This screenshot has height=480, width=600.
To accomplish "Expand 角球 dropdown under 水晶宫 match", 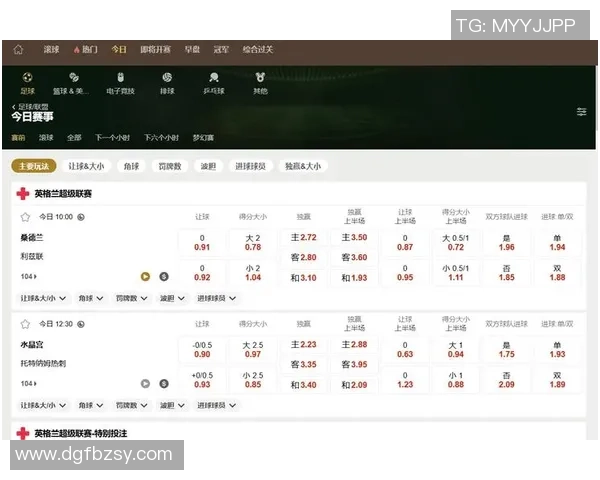I will (x=90, y=405).
